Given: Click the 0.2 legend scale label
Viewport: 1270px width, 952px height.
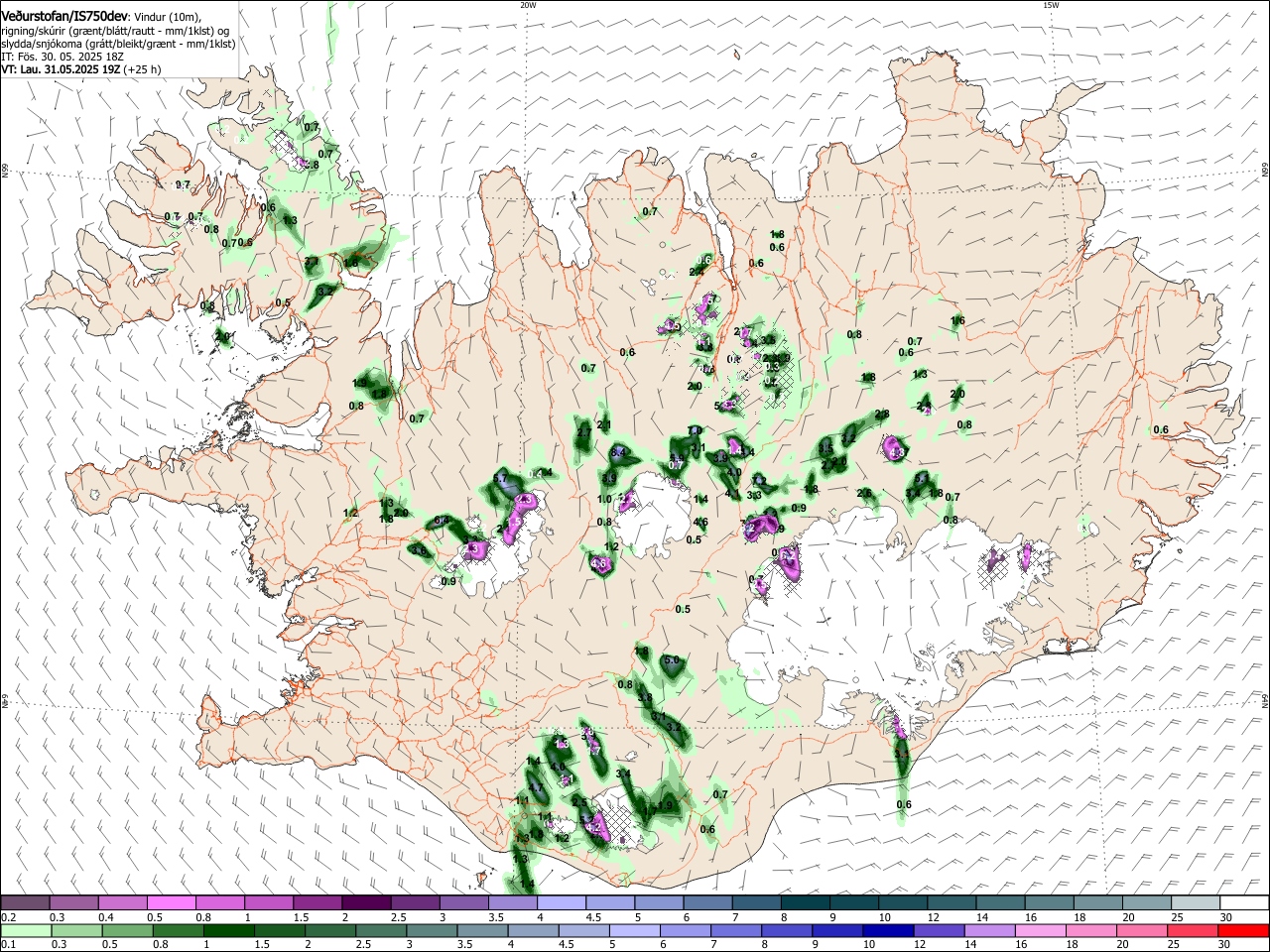Looking at the screenshot, I should (x=7, y=916).
